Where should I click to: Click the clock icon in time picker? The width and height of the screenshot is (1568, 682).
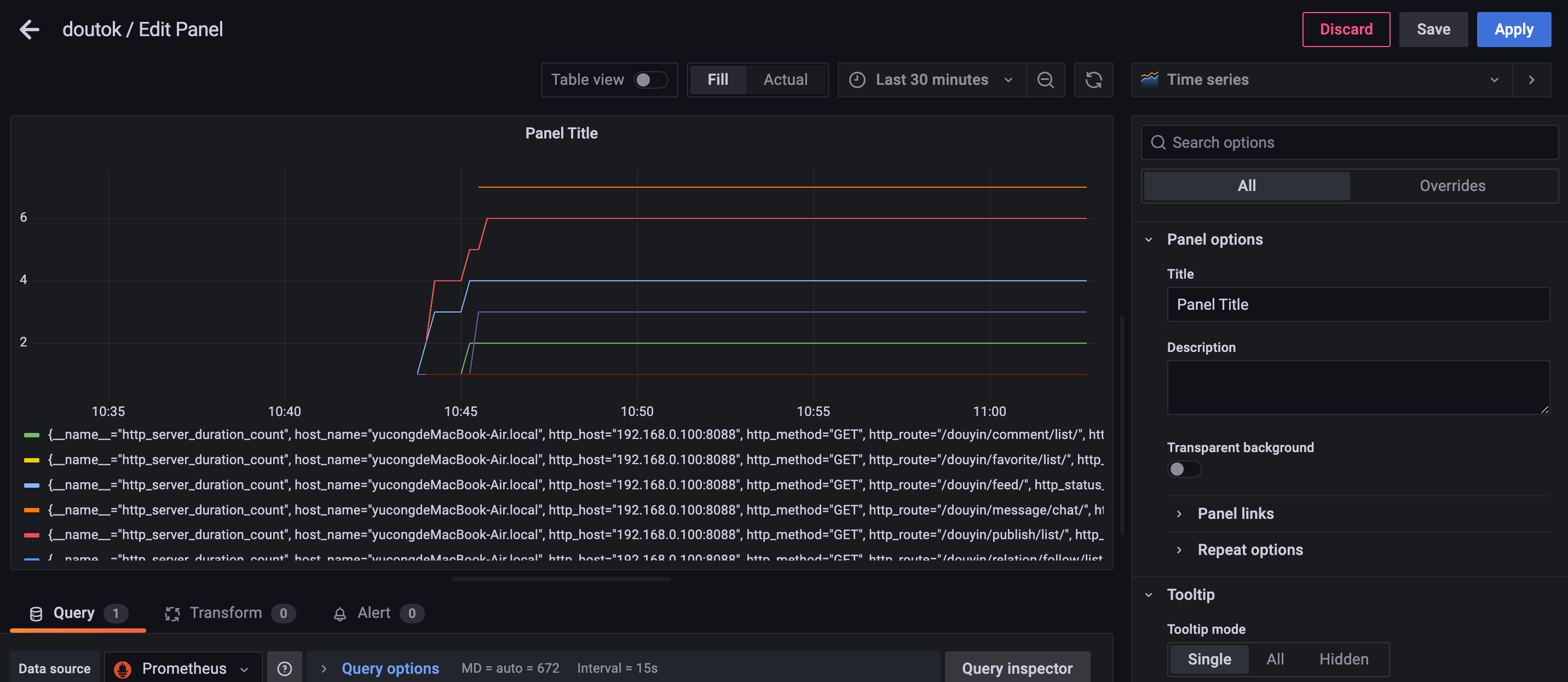point(857,80)
